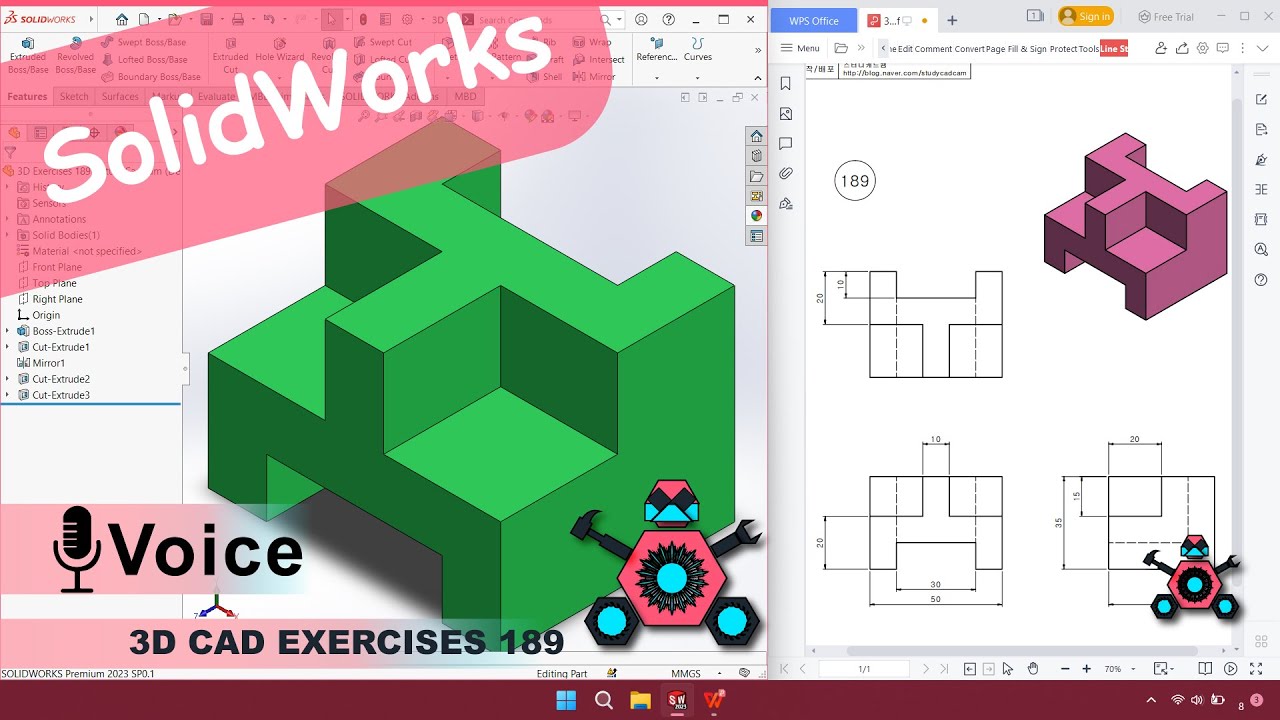1280x720 pixels.
Task: Open WPS settings gear icon
Action: click(x=1203, y=48)
